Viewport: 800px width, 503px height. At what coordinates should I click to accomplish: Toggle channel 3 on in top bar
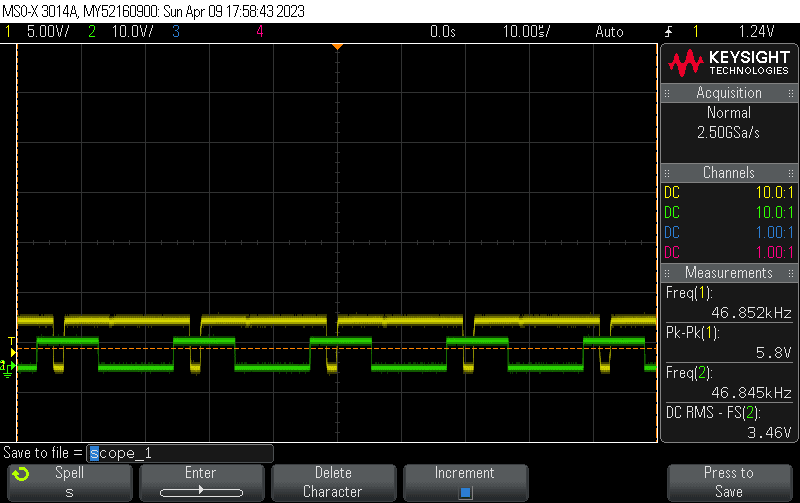(x=176, y=32)
